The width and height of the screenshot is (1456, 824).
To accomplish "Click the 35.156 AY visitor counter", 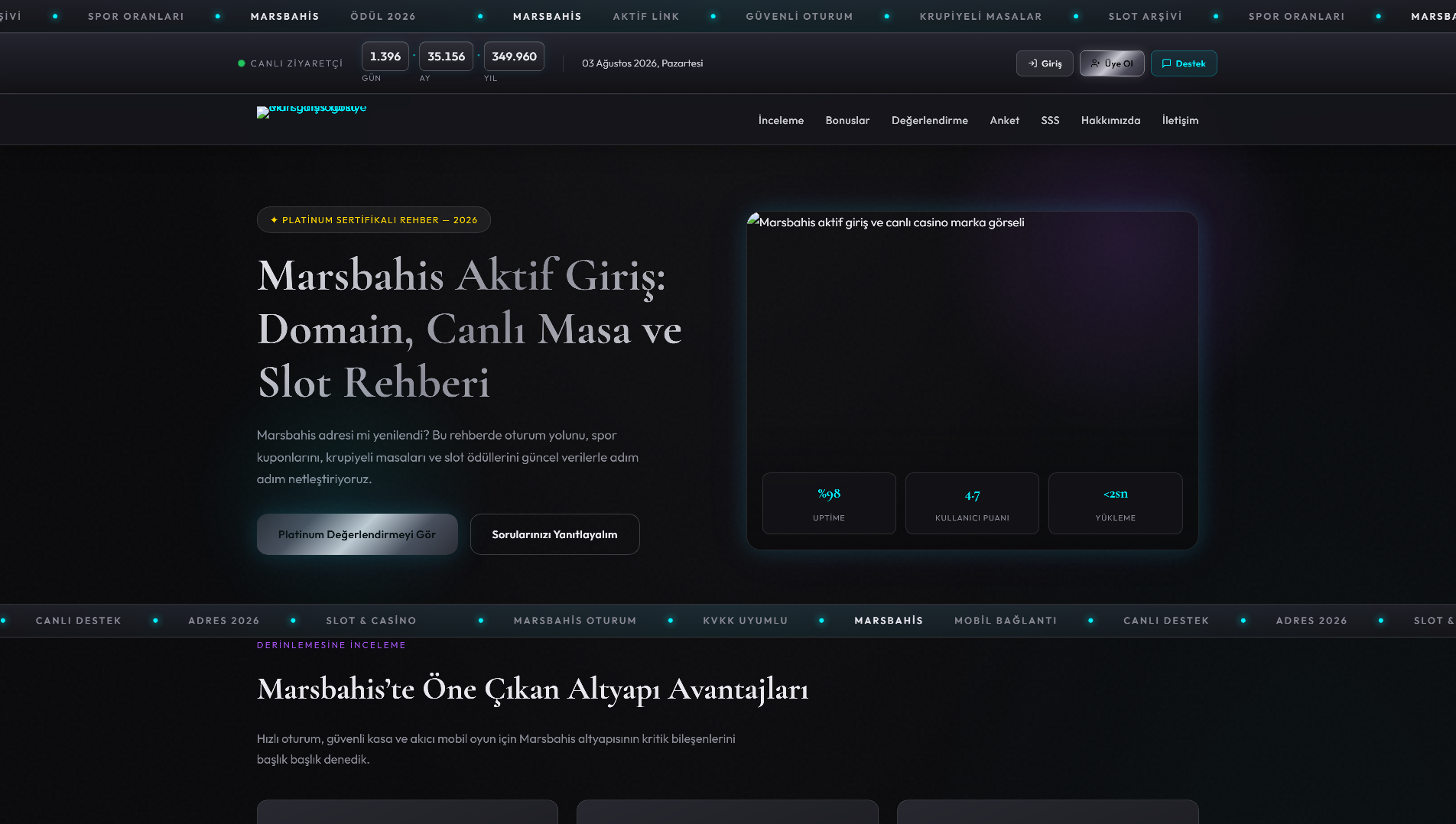I will [446, 57].
